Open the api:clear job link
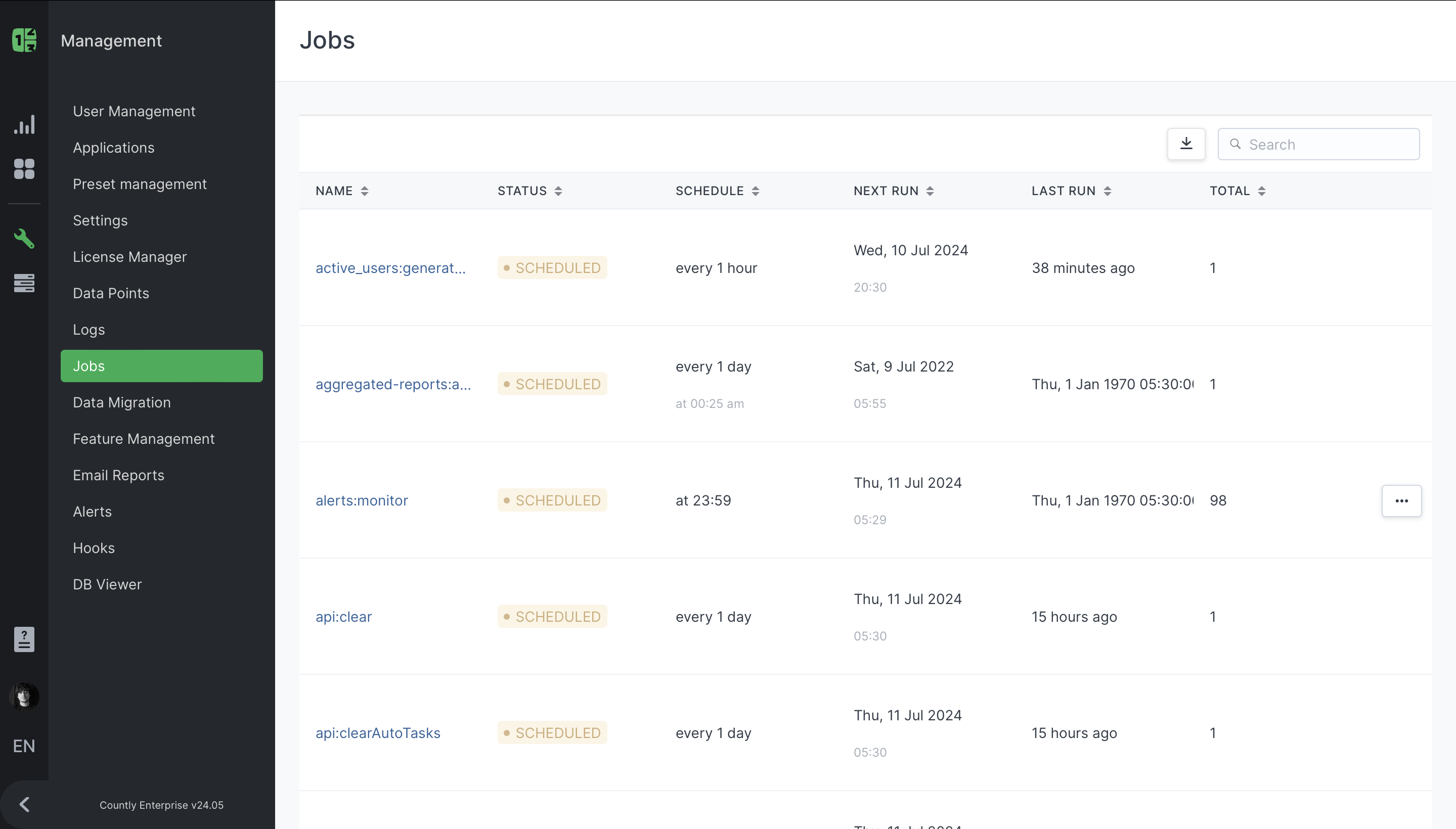Image resolution: width=1456 pixels, height=829 pixels. (x=343, y=617)
